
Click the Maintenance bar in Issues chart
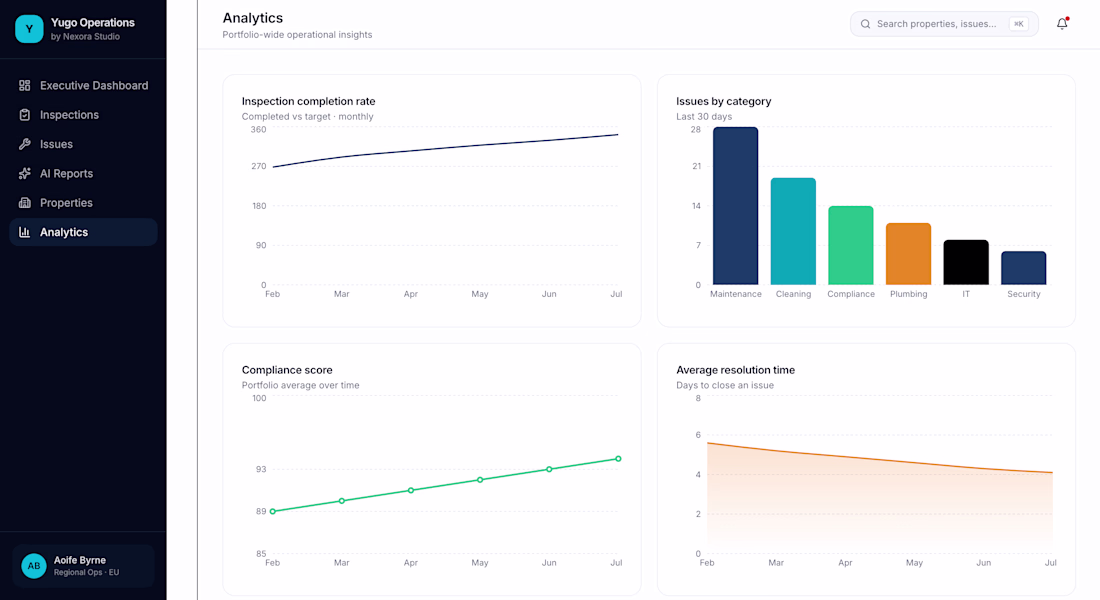735,206
